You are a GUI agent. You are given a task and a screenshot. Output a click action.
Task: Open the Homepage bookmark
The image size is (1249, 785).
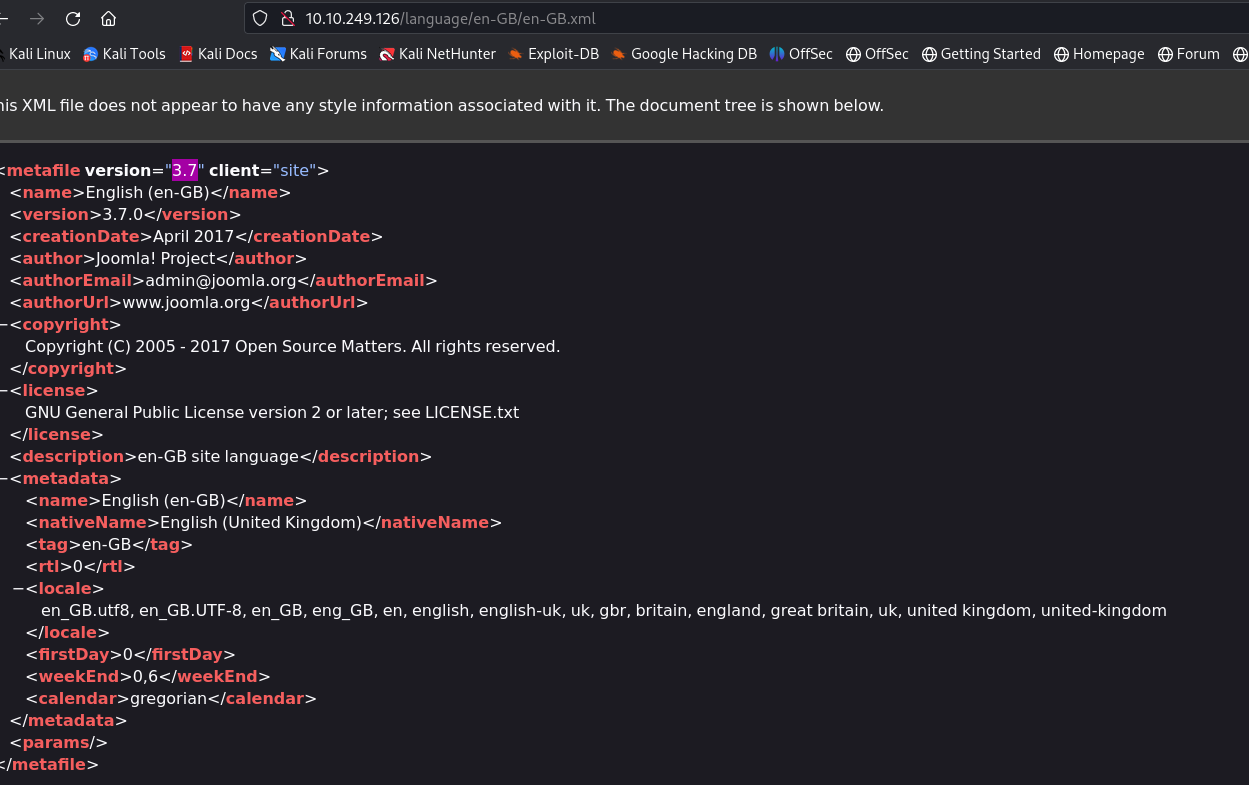(x=1098, y=54)
